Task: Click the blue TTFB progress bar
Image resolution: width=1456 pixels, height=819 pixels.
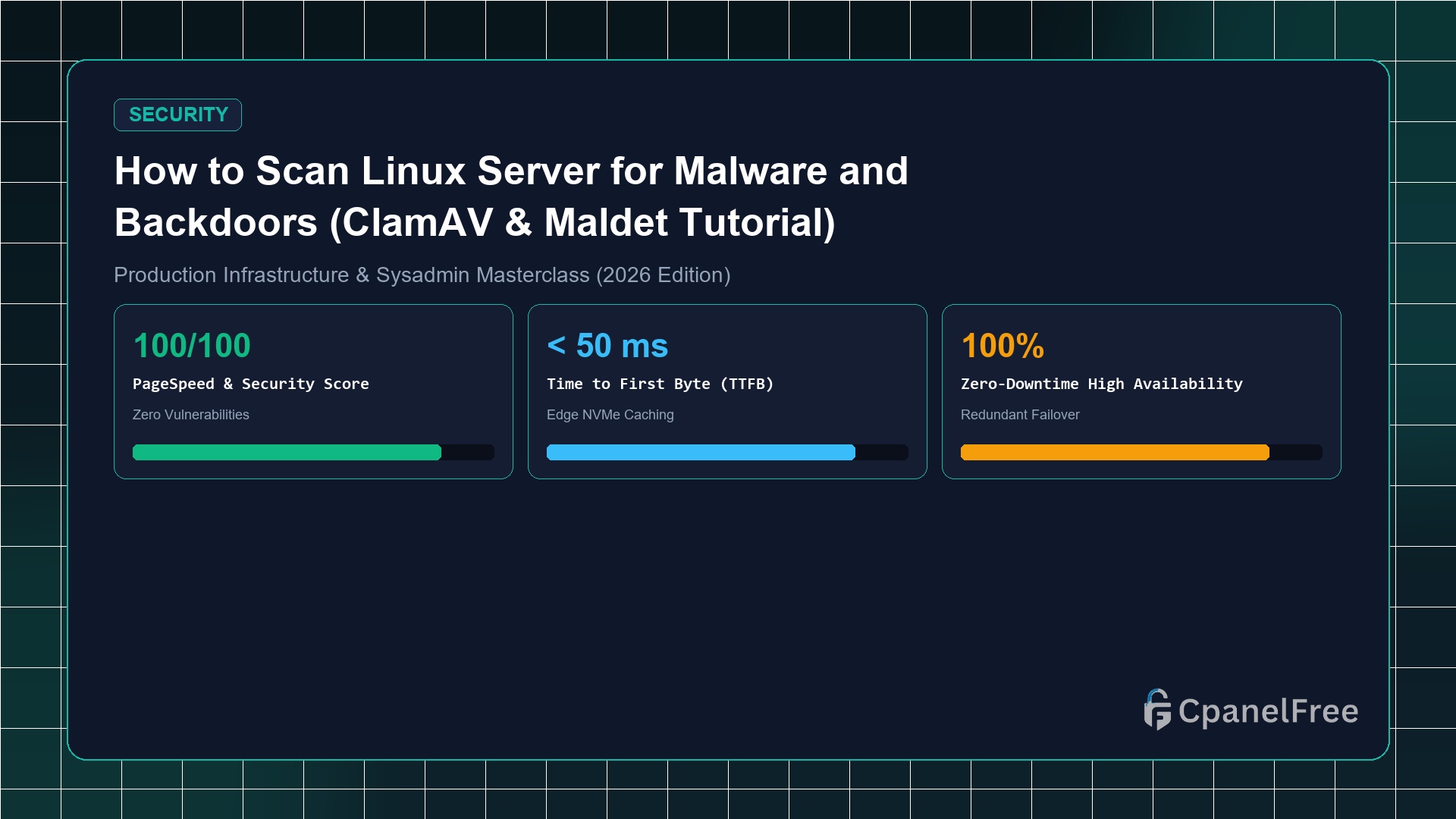Action: pyautogui.click(x=727, y=452)
